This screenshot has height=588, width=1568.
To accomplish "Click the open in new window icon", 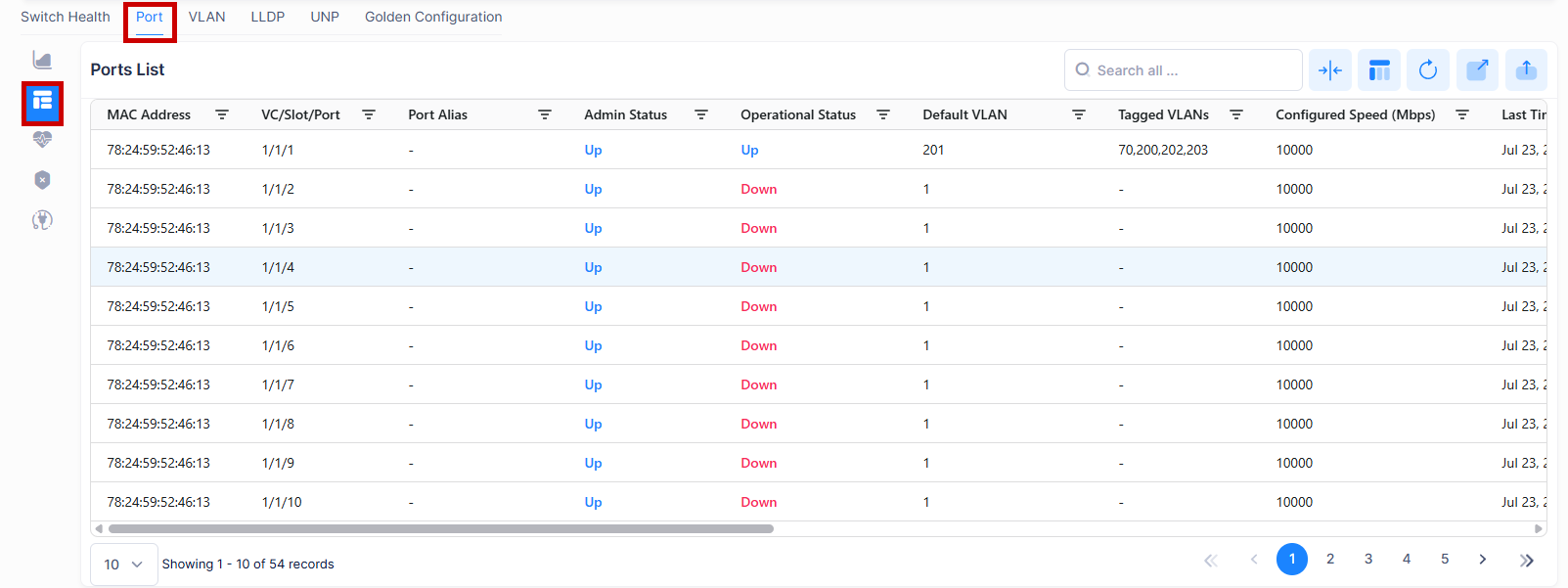I will tap(1477, 70).
